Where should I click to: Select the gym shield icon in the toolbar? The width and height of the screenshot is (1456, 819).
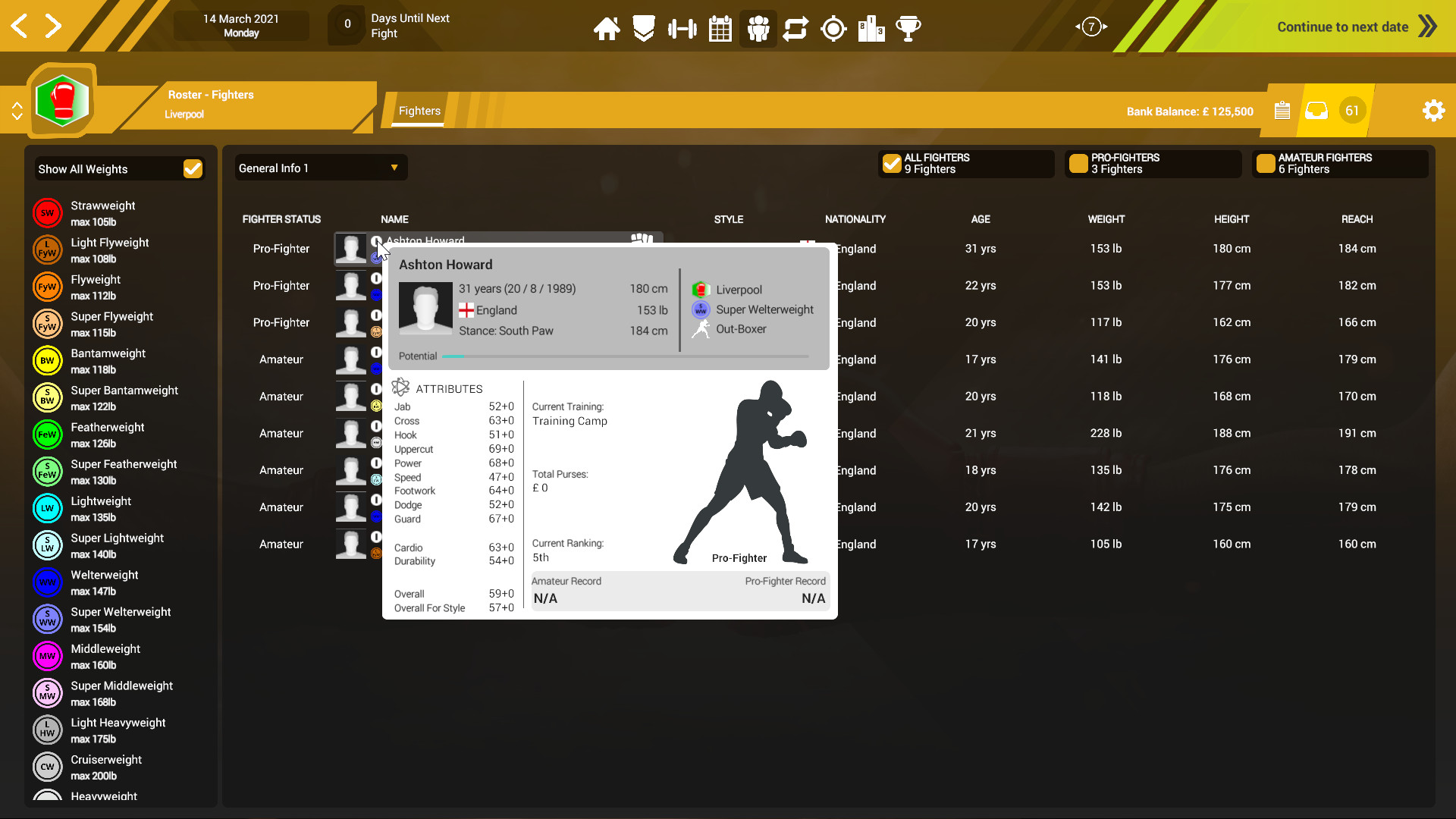(x=644, y=28)
